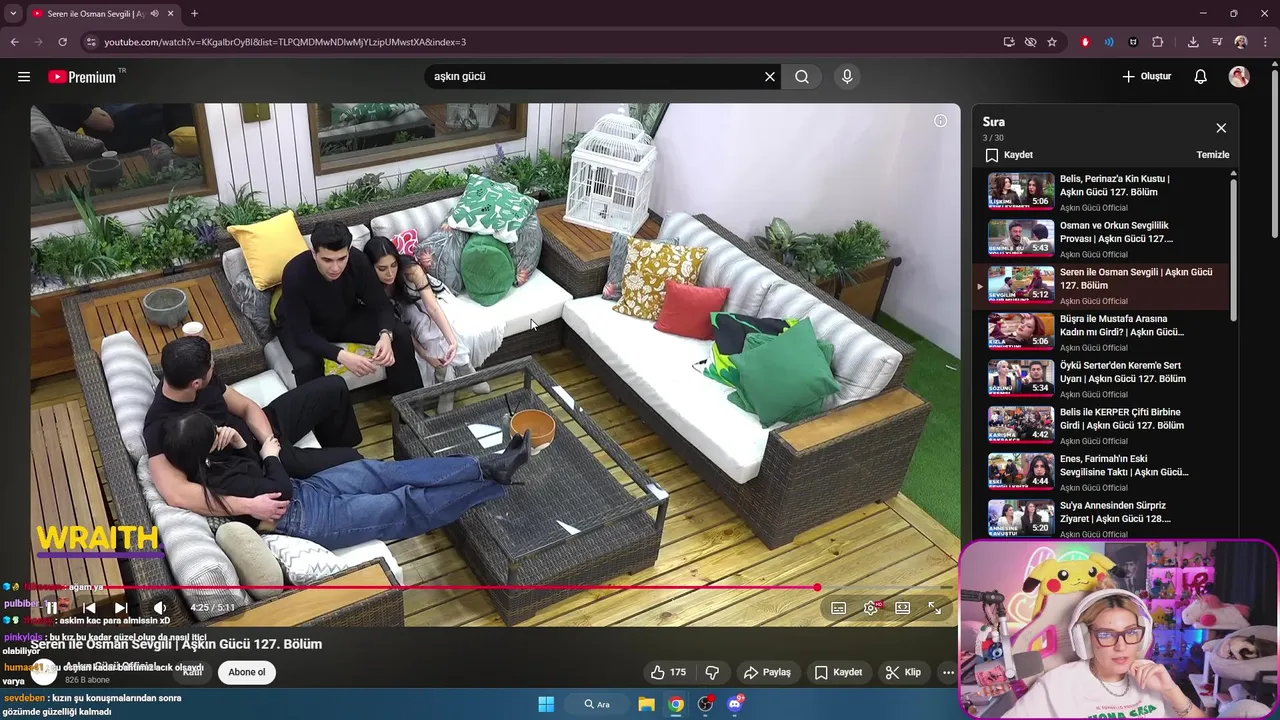The image size is (1280, 720).
Task: Subscribe with Abone ol button
Action: pyautogui.click(x=247, y=672)
